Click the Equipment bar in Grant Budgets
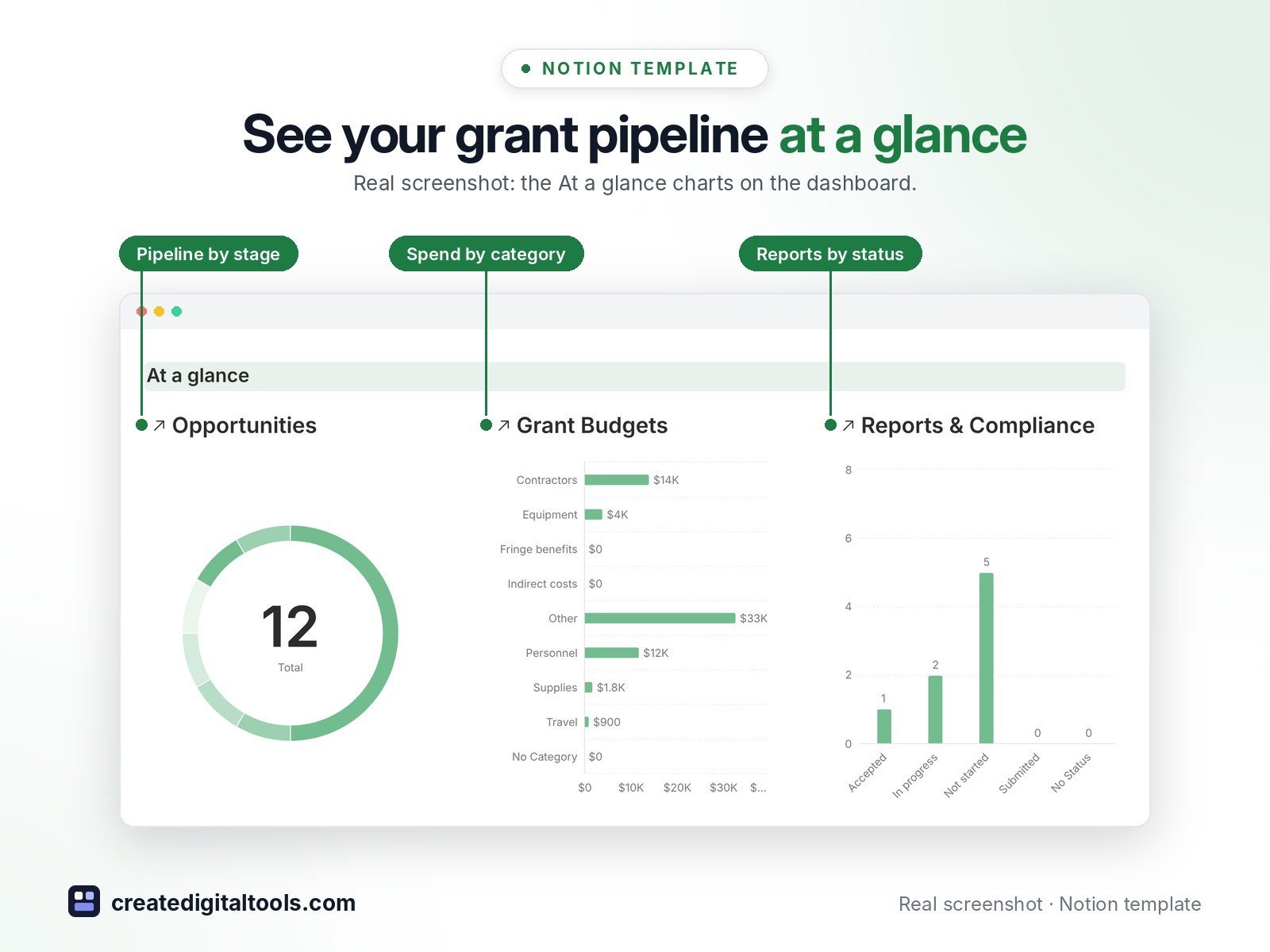The image size is (1270, 952). coord(594,514)
